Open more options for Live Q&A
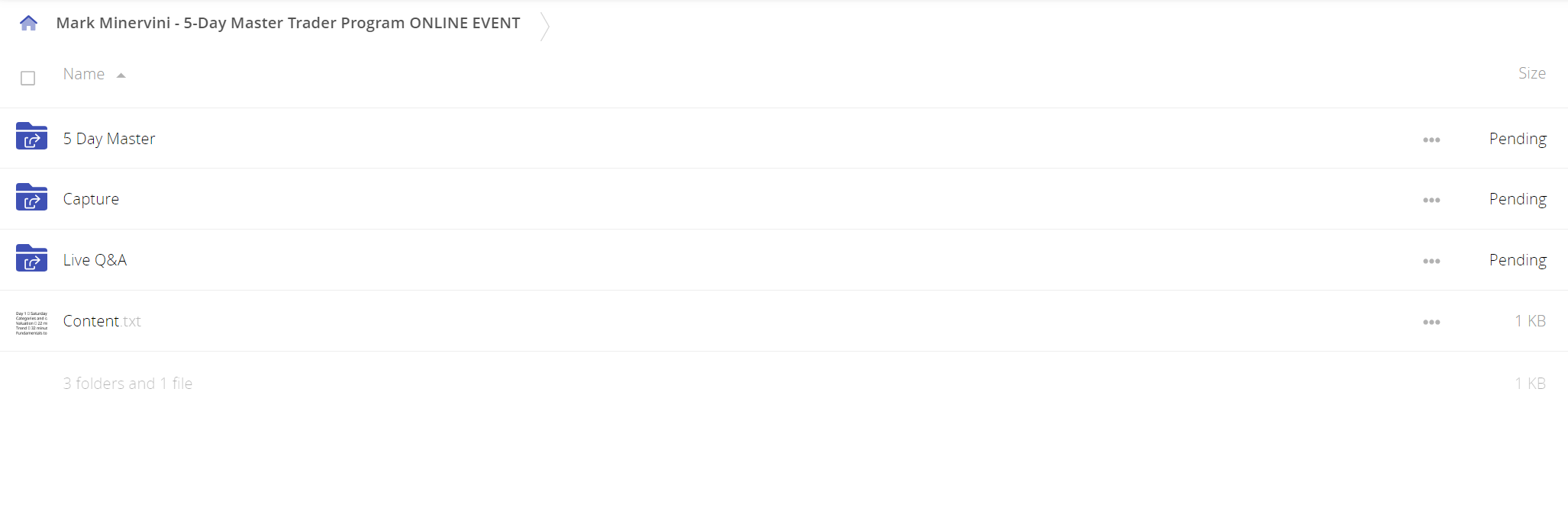Image resolution: width=1568 pixels, height=511 pixels. click(1431, 261)
